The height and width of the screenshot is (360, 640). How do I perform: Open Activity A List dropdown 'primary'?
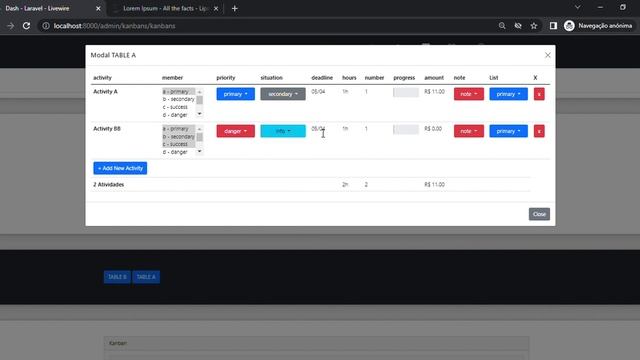pyautogui.click(x=509, y=94)
